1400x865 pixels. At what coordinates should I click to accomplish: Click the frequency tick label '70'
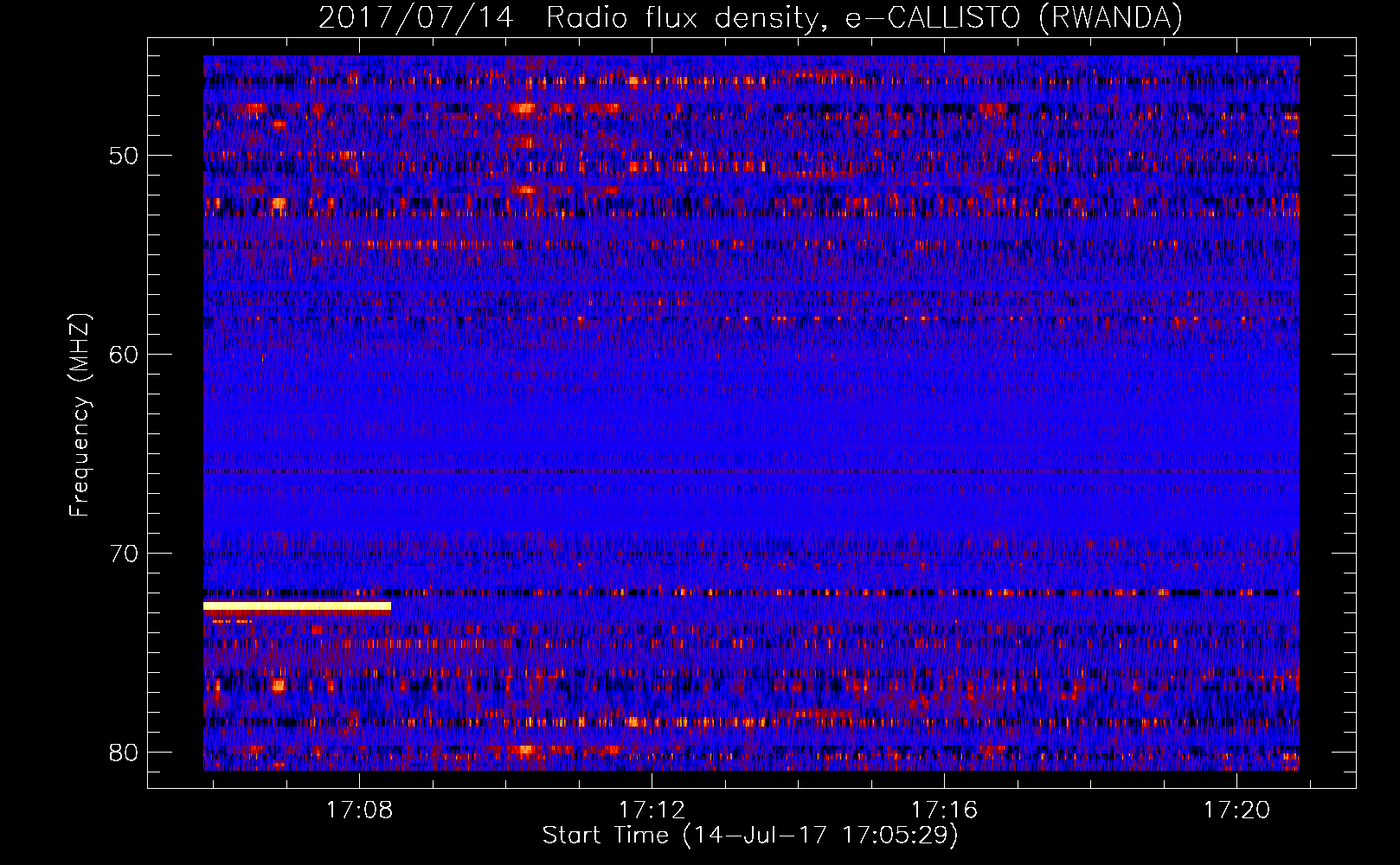tap(124, 554)
